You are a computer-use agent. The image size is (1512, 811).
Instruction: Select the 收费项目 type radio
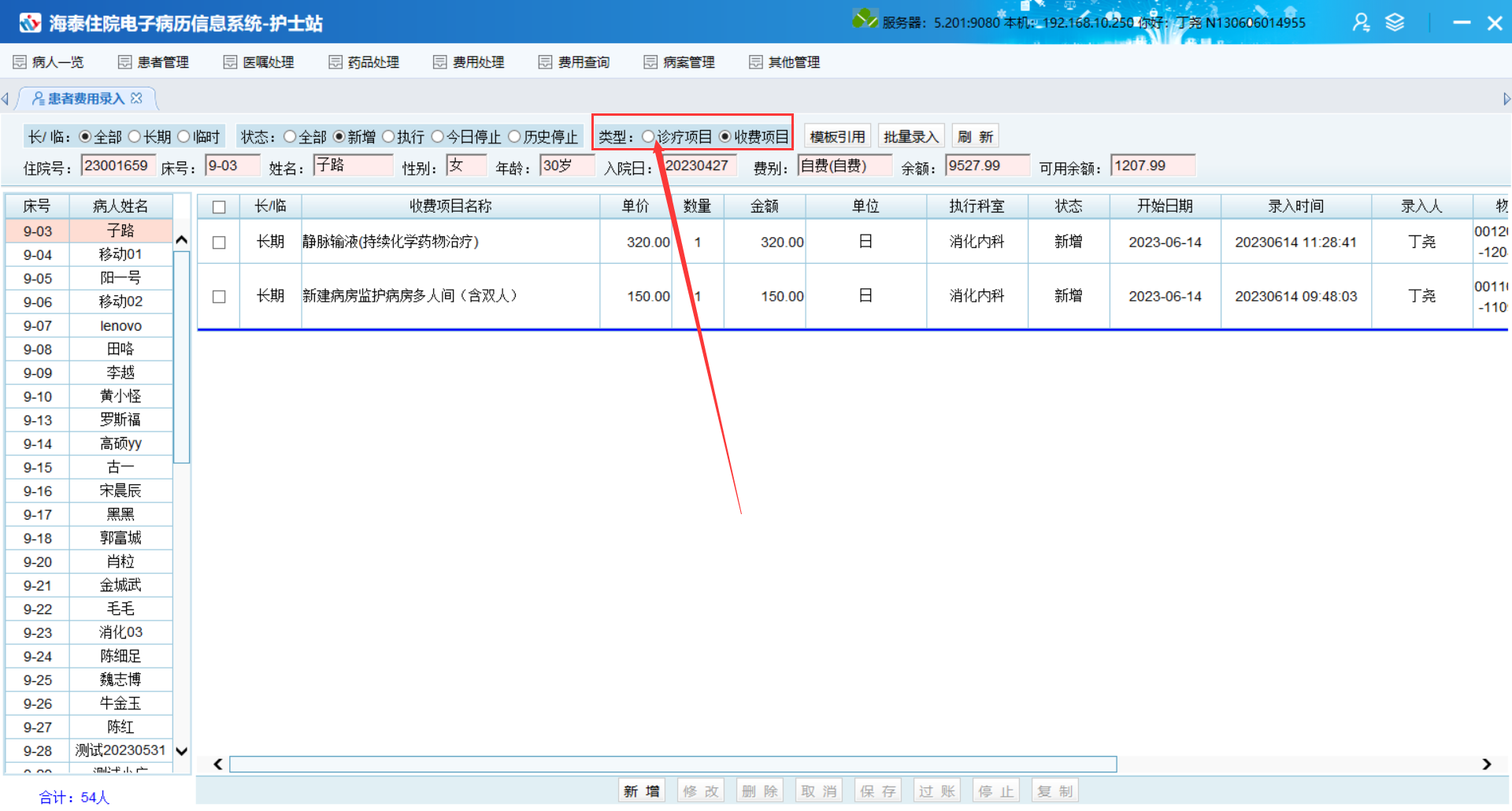tap(725, 137)
